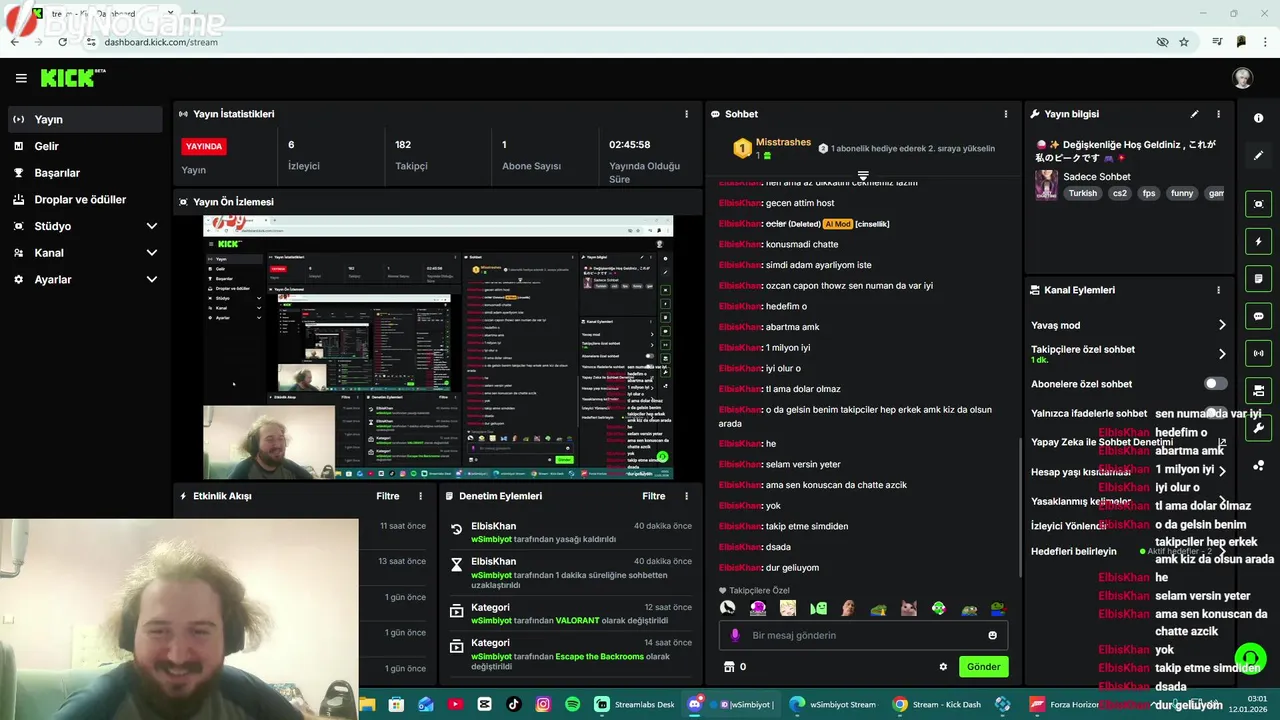
Task: Open Etkinlik Akışı three-dot menu
Action: (420, 496)
